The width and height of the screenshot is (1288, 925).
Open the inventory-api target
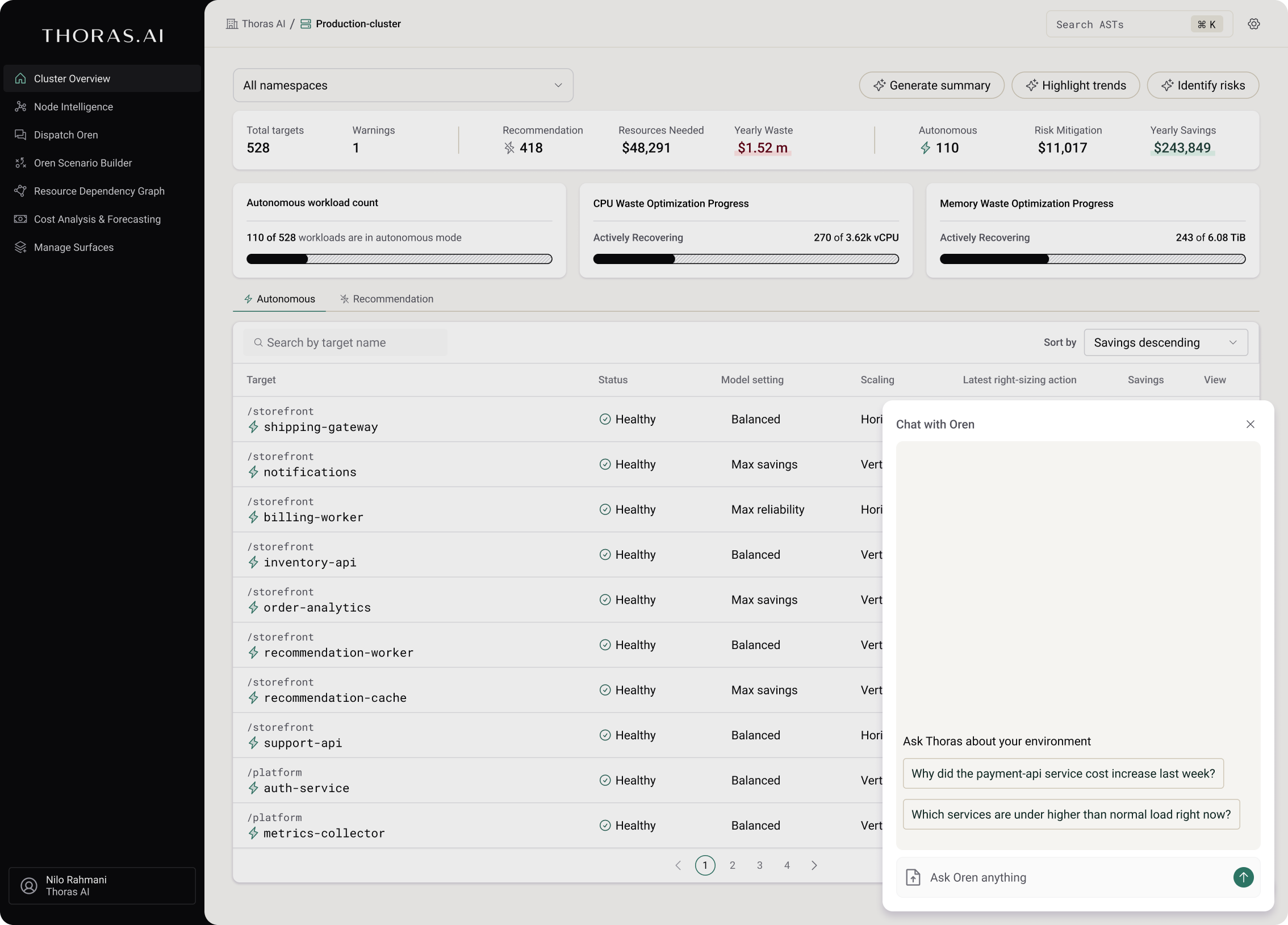click(x=310, y=562)
